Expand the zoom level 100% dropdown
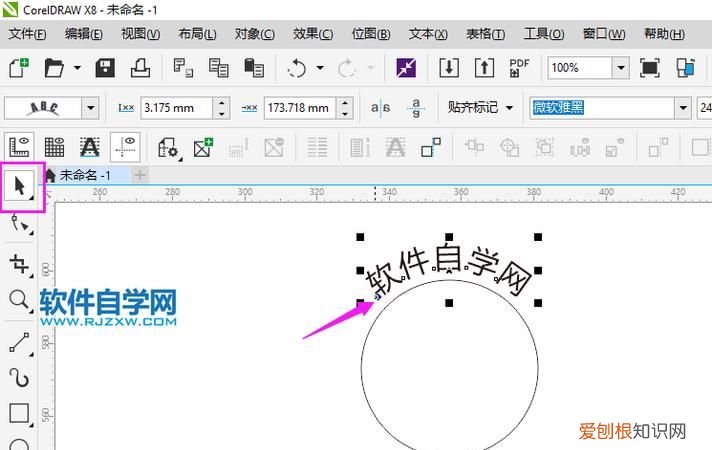 coord(620,68)
